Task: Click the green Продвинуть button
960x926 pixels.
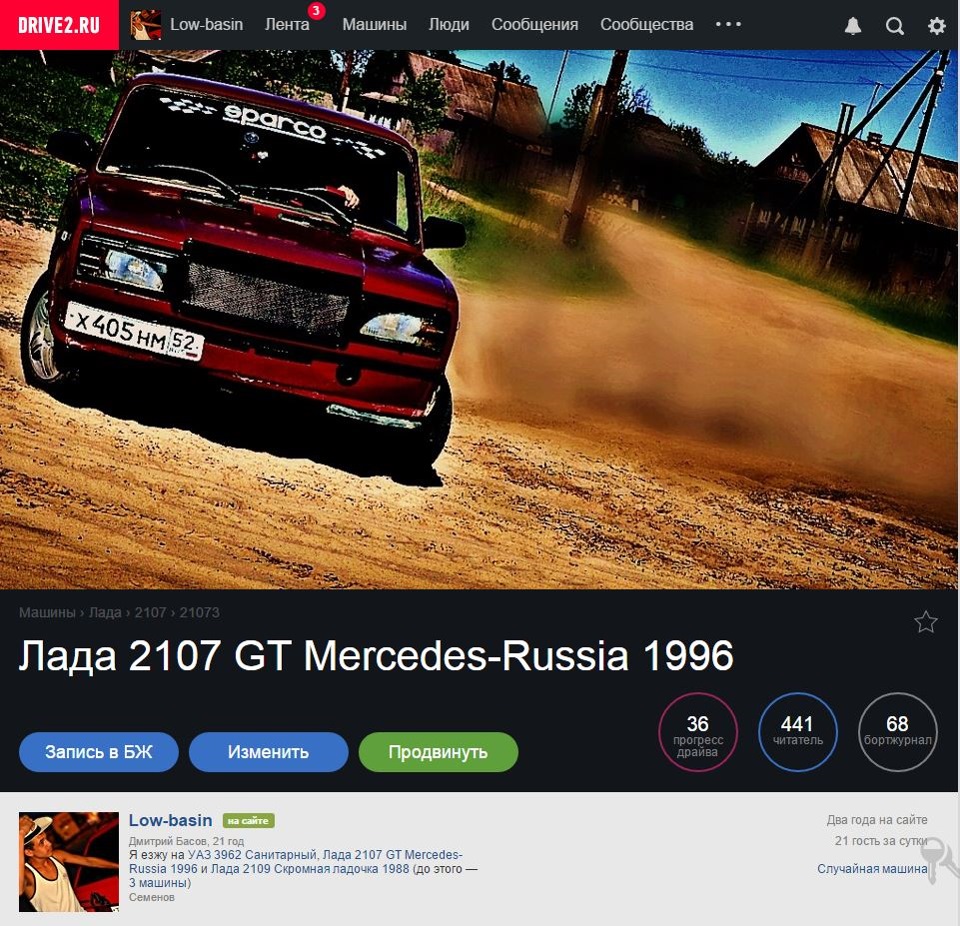Action: tap(438, 751)
